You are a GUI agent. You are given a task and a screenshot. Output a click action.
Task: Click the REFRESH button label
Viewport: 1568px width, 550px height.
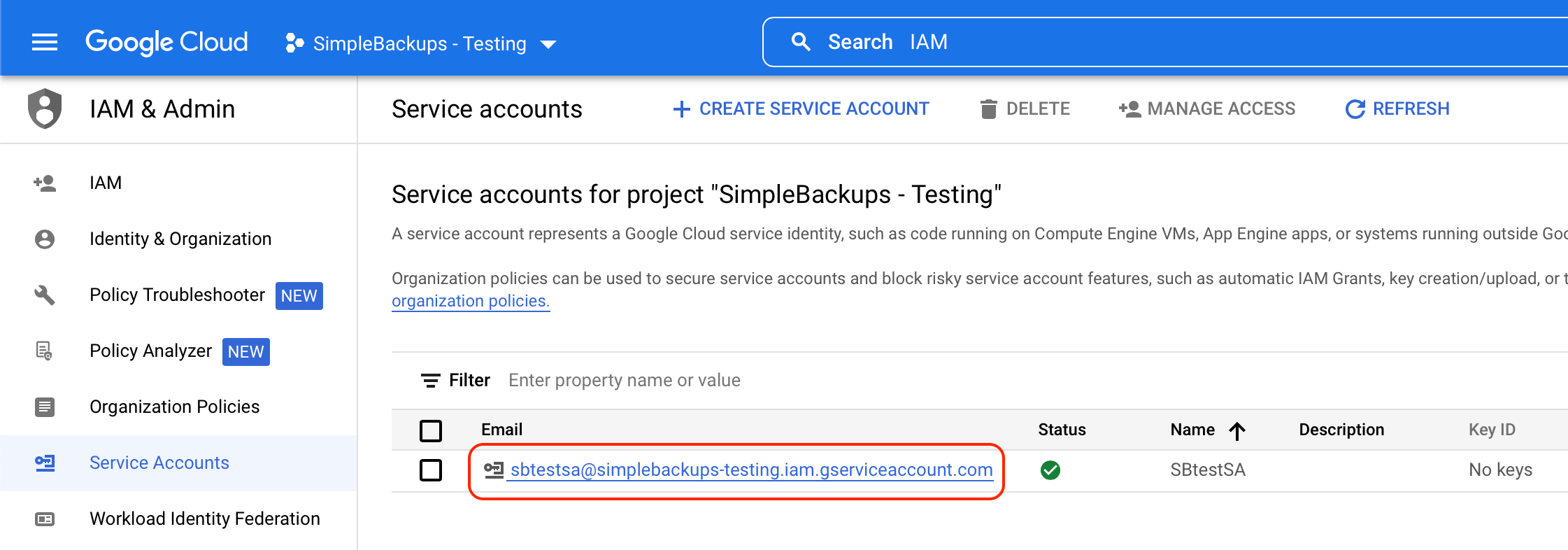click(1411, 109)
